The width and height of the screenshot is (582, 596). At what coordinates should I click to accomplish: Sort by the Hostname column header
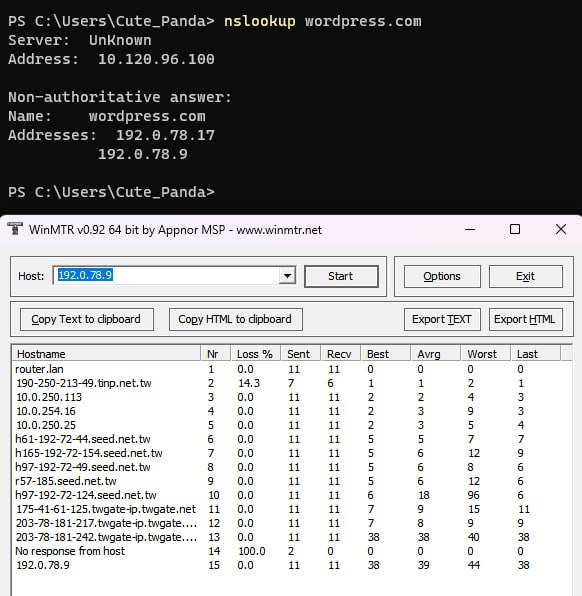tap(106, 354)
